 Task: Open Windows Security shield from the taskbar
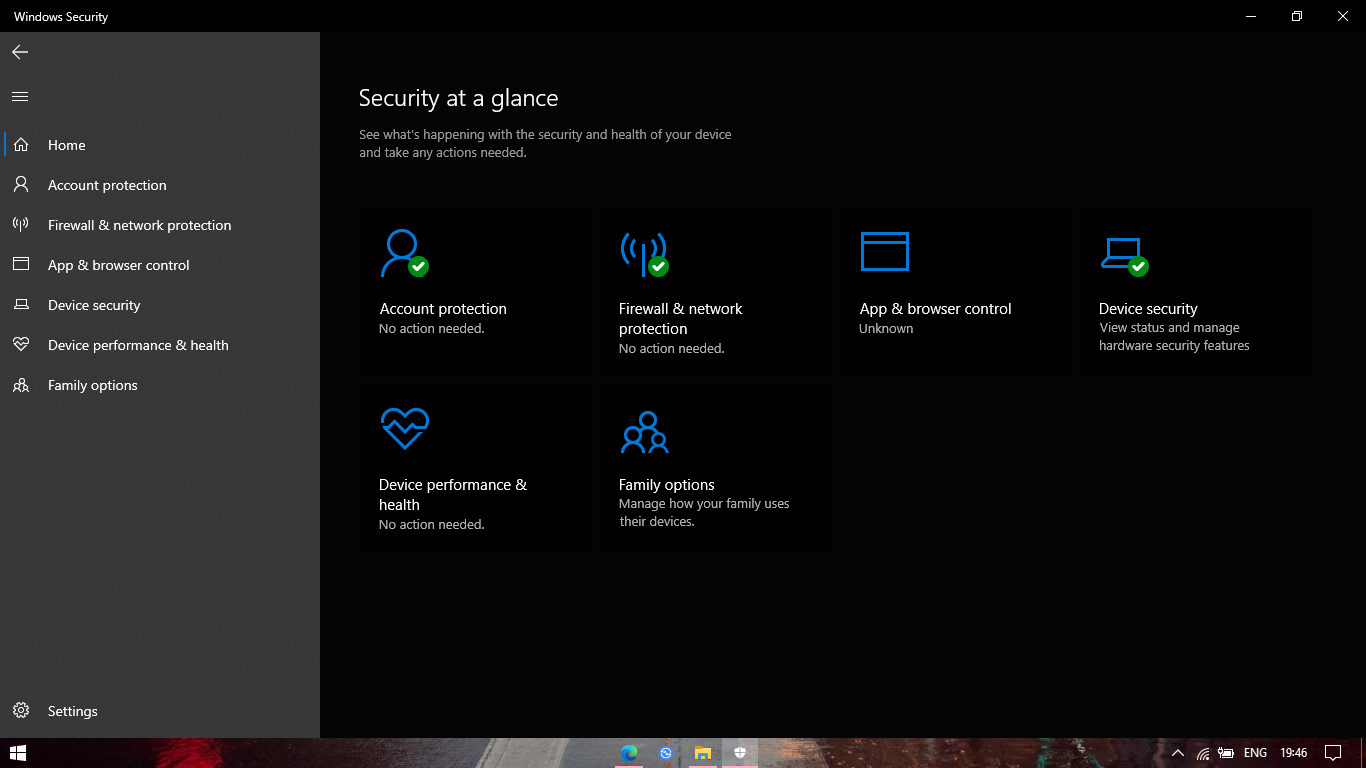[740, 752]
